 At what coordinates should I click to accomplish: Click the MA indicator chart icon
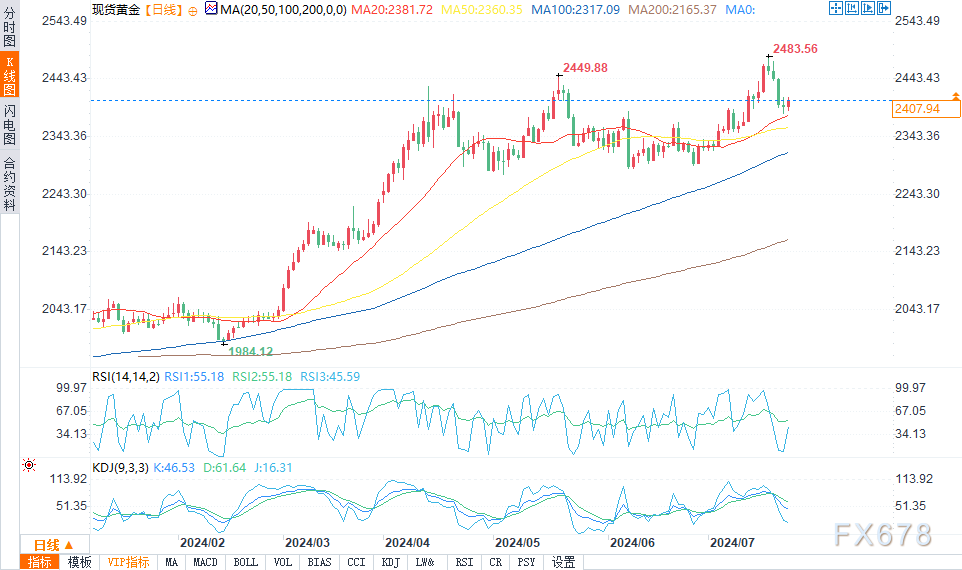(210, 9)
